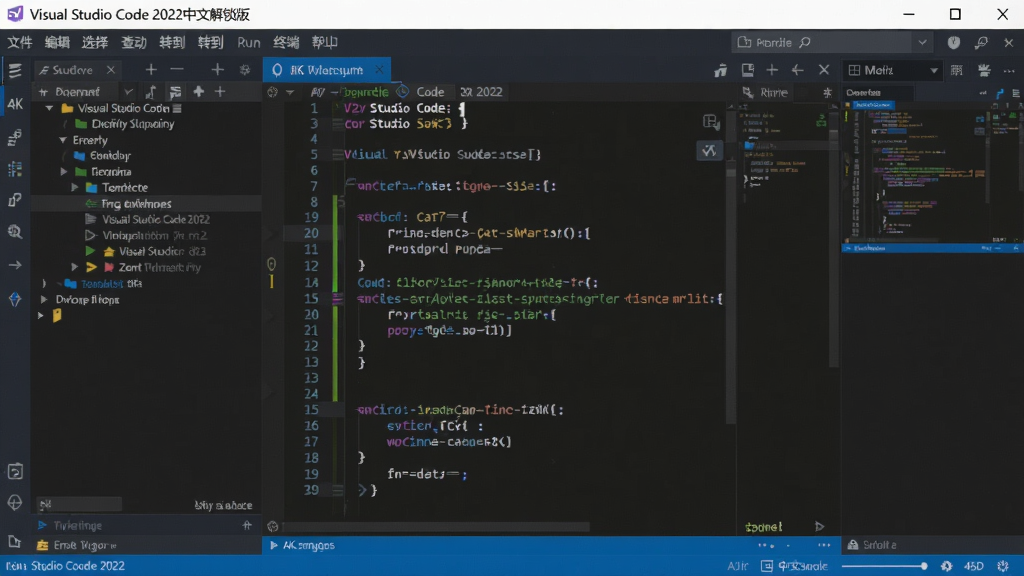1024x576 pixels.
Task: Expand the Zont tree item
Action: 74,267
